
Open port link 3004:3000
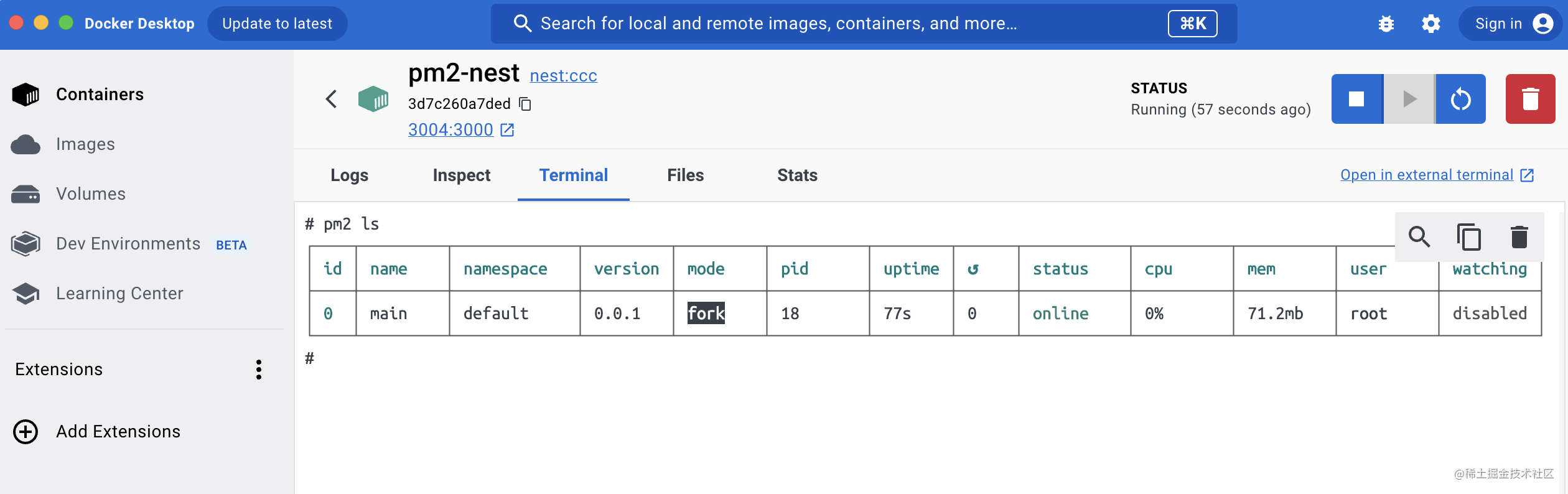coord(450,130)
